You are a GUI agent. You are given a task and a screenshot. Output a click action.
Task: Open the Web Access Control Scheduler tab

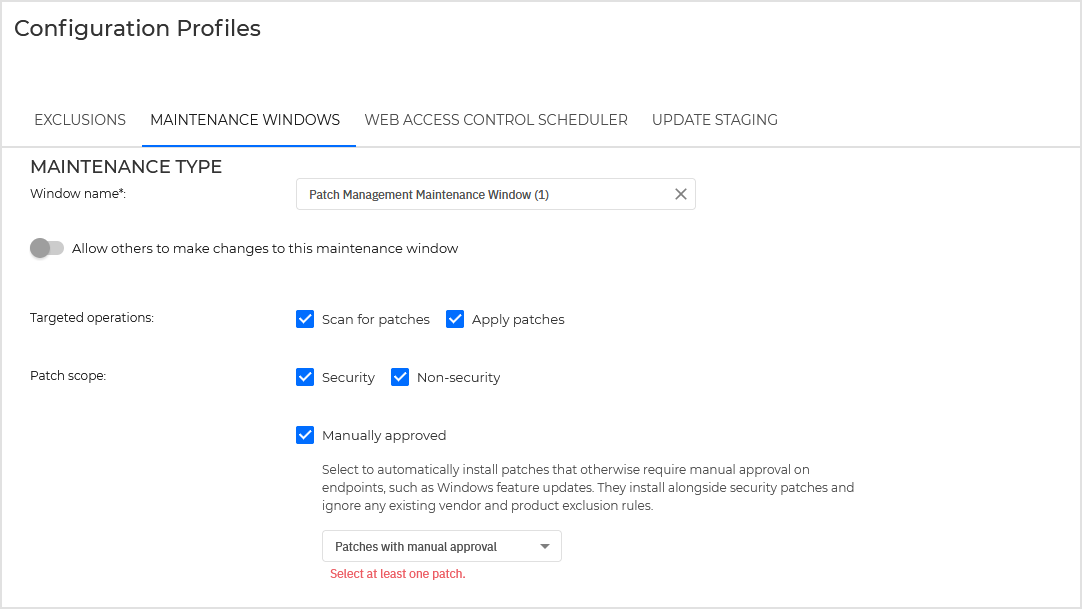click(x=496, y=119)
